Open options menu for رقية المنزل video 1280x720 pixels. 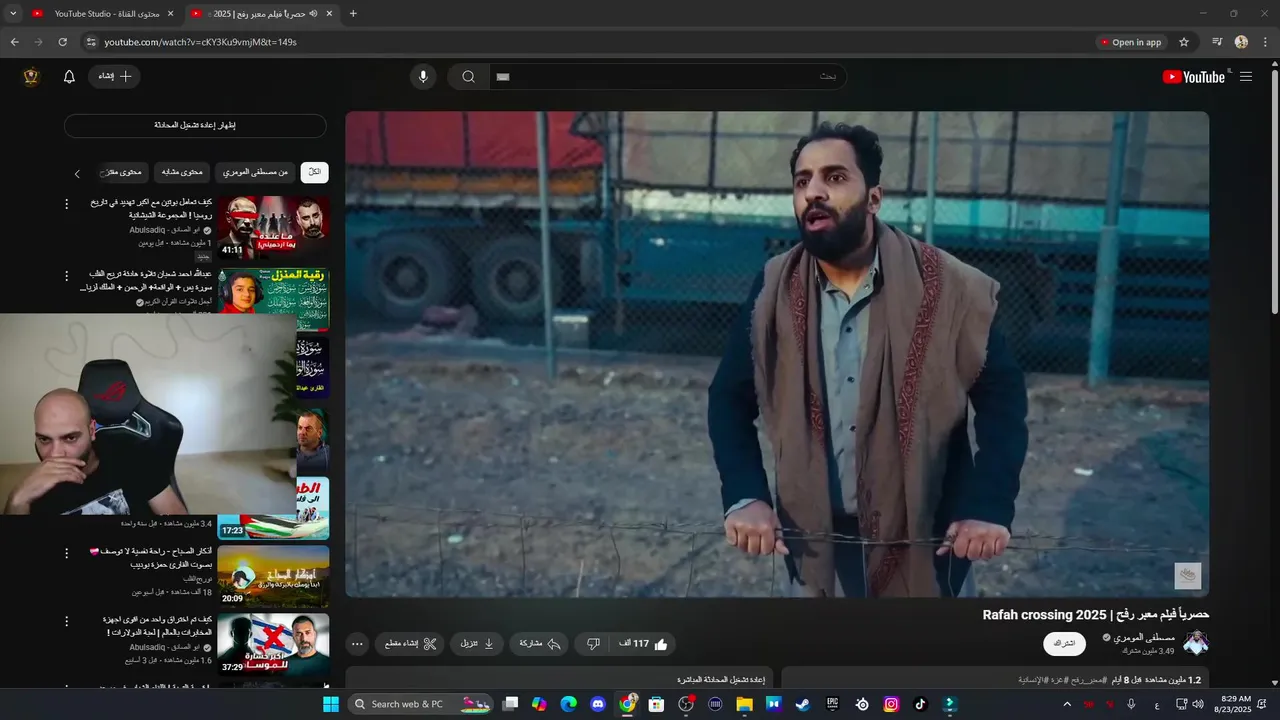[67, 276]
